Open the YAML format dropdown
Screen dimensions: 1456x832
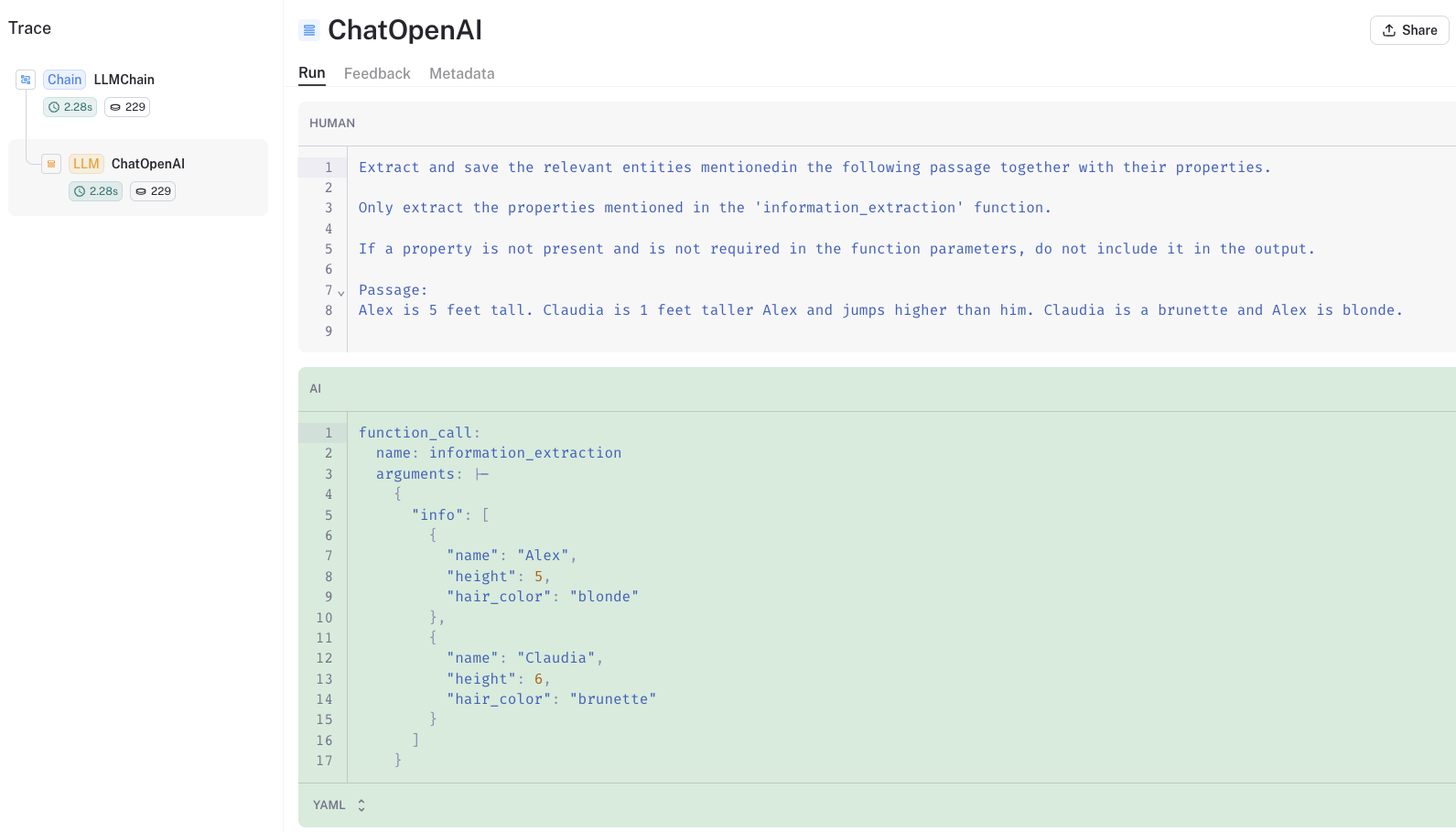339,805
